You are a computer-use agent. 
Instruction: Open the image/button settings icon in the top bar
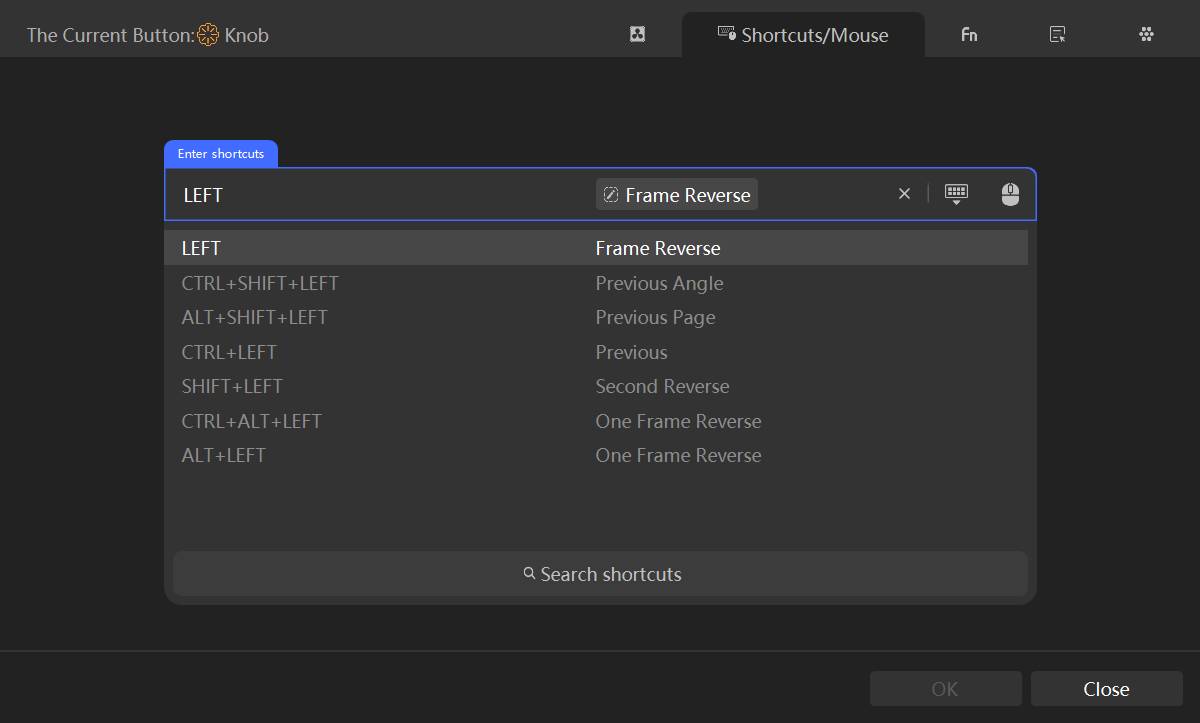(637, 33)
